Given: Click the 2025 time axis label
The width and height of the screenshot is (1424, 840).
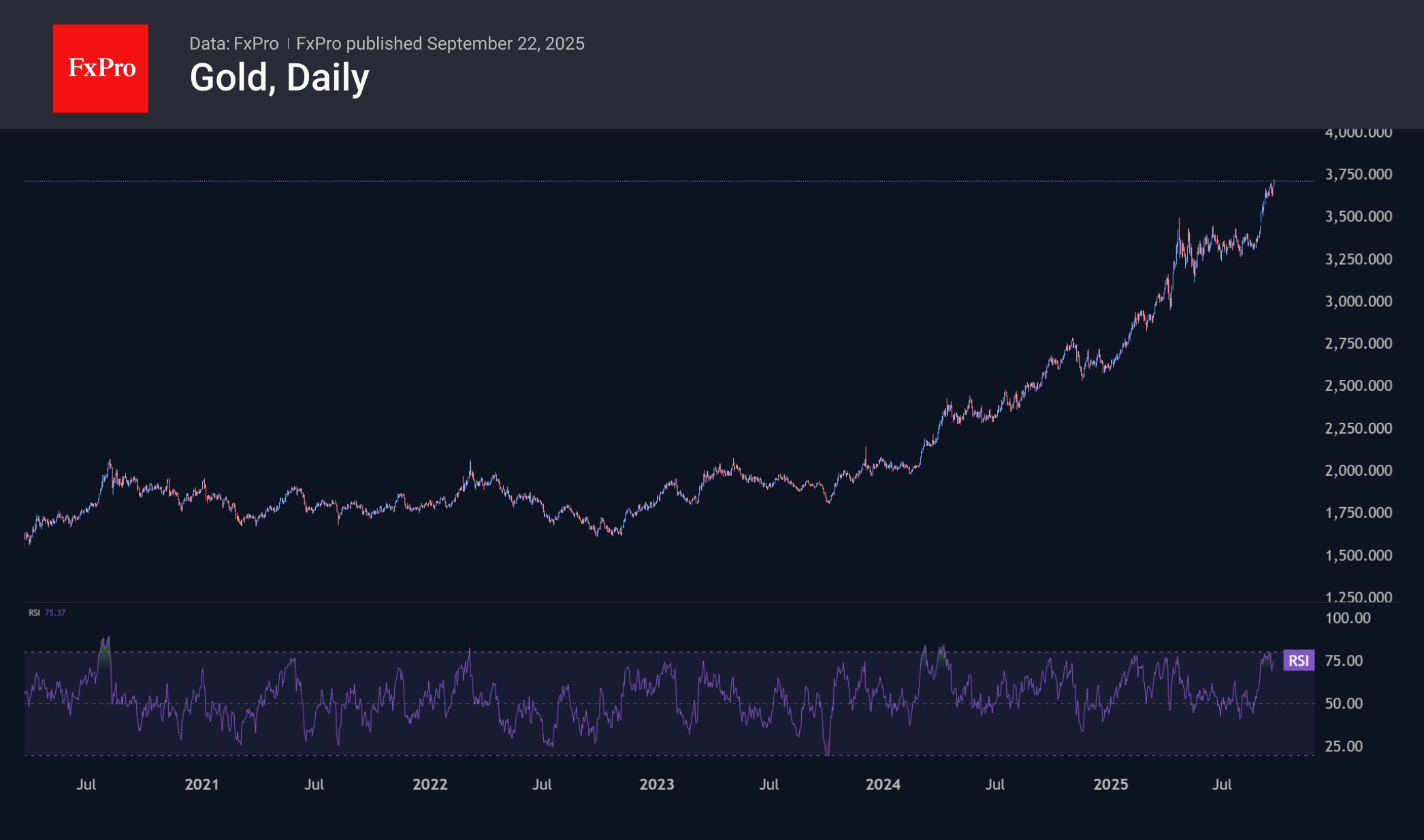Looking at the screenshot, I should [1110, 784].
